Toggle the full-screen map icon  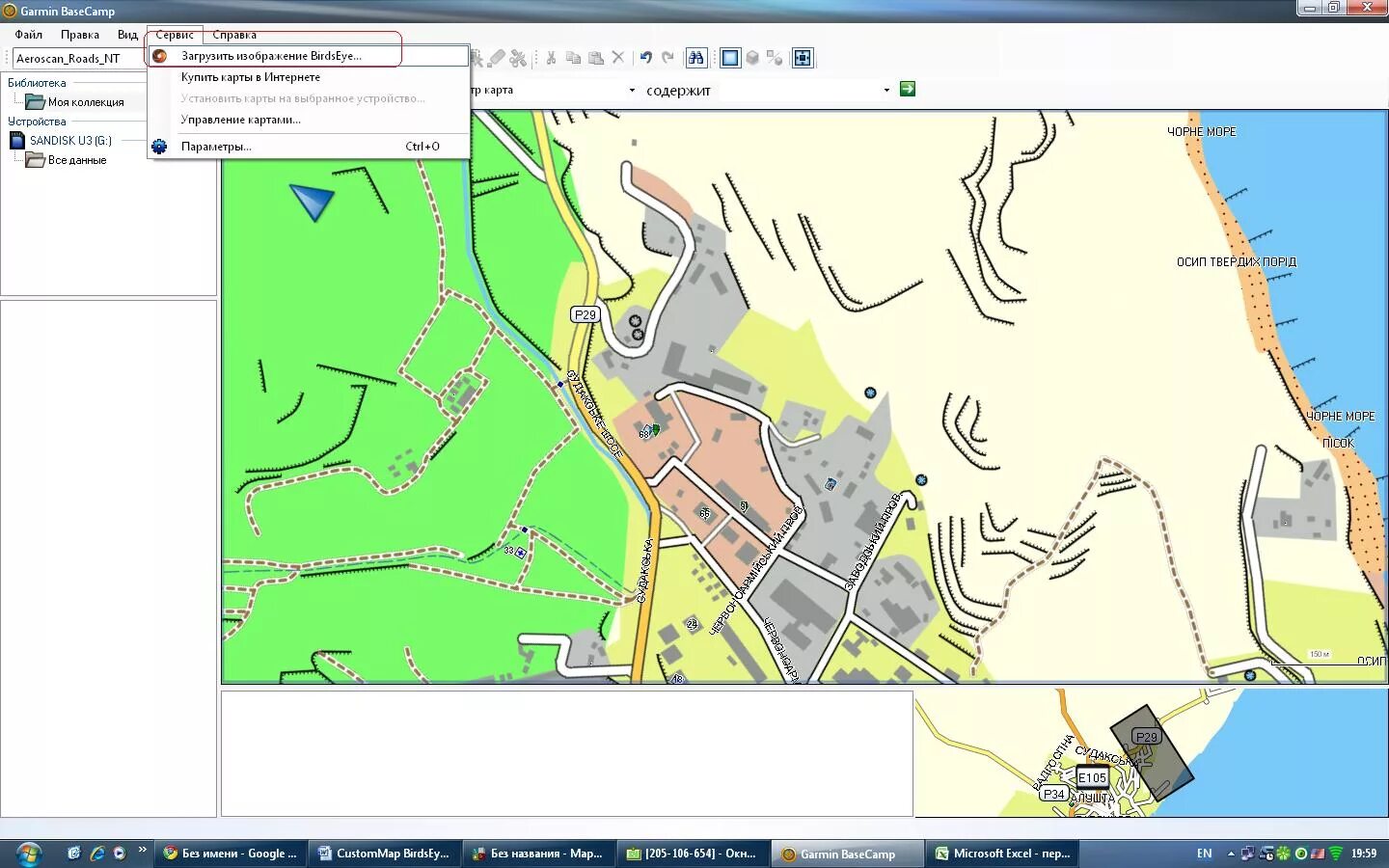pos(803,58)
